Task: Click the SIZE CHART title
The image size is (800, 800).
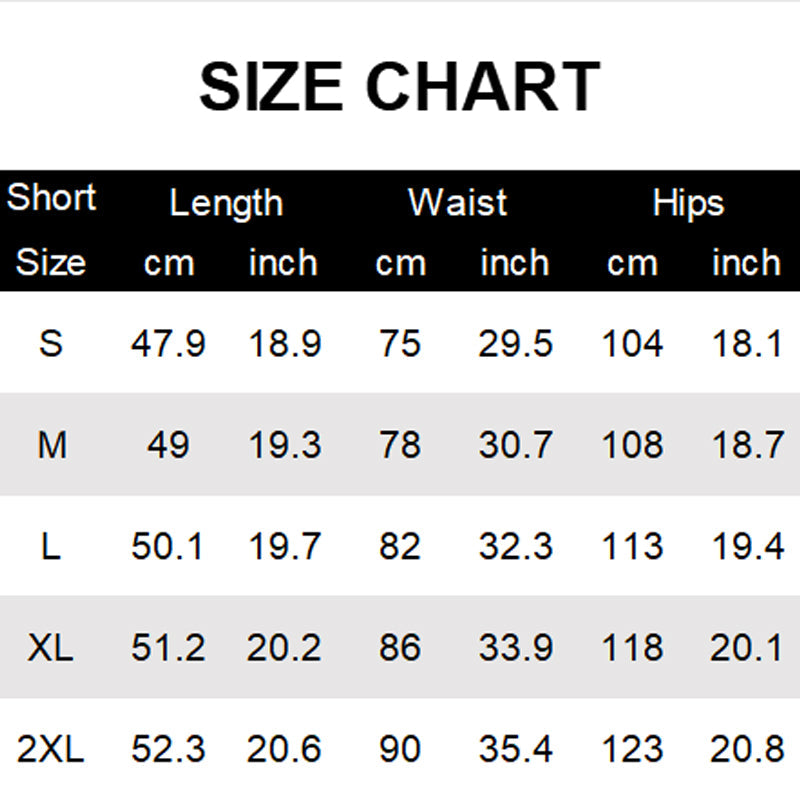Action: 399,86
